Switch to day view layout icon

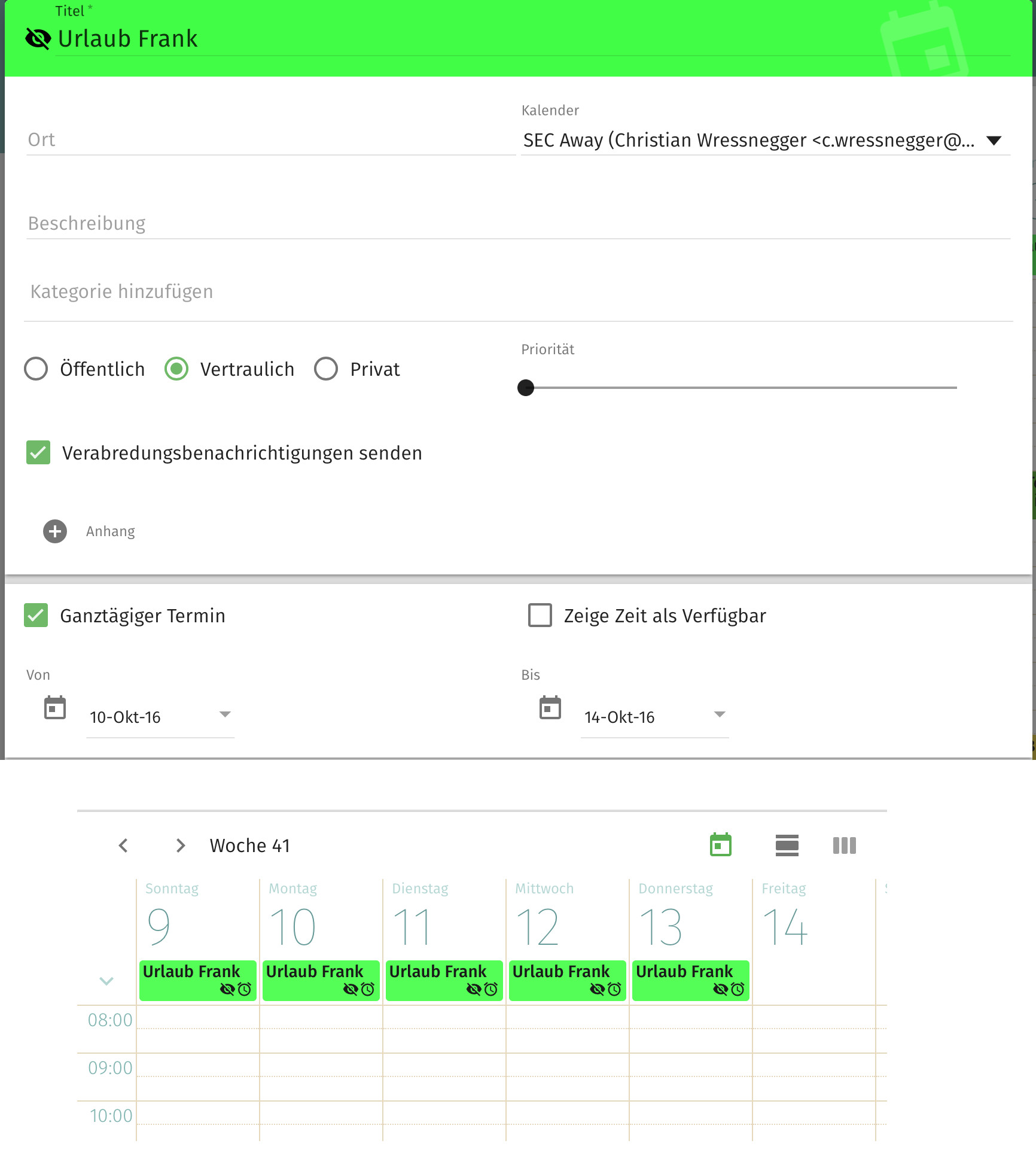tap(787, 845)
